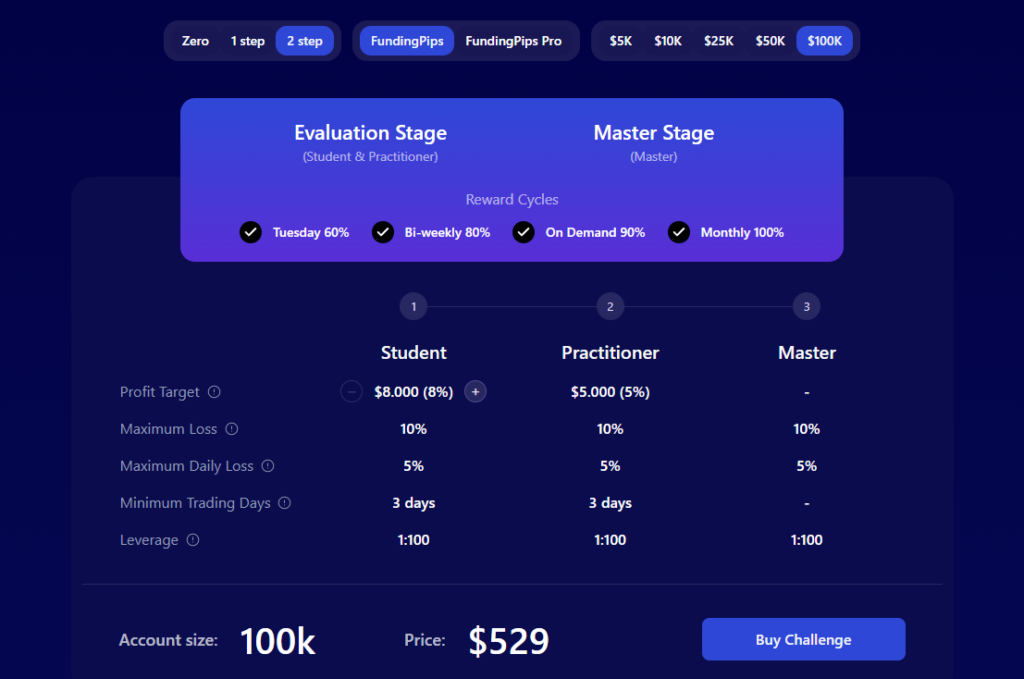The width and height of the screenshot is (1024, 679).
Task: Increase Student profit target with plus button
Action: tap(476, 392)
